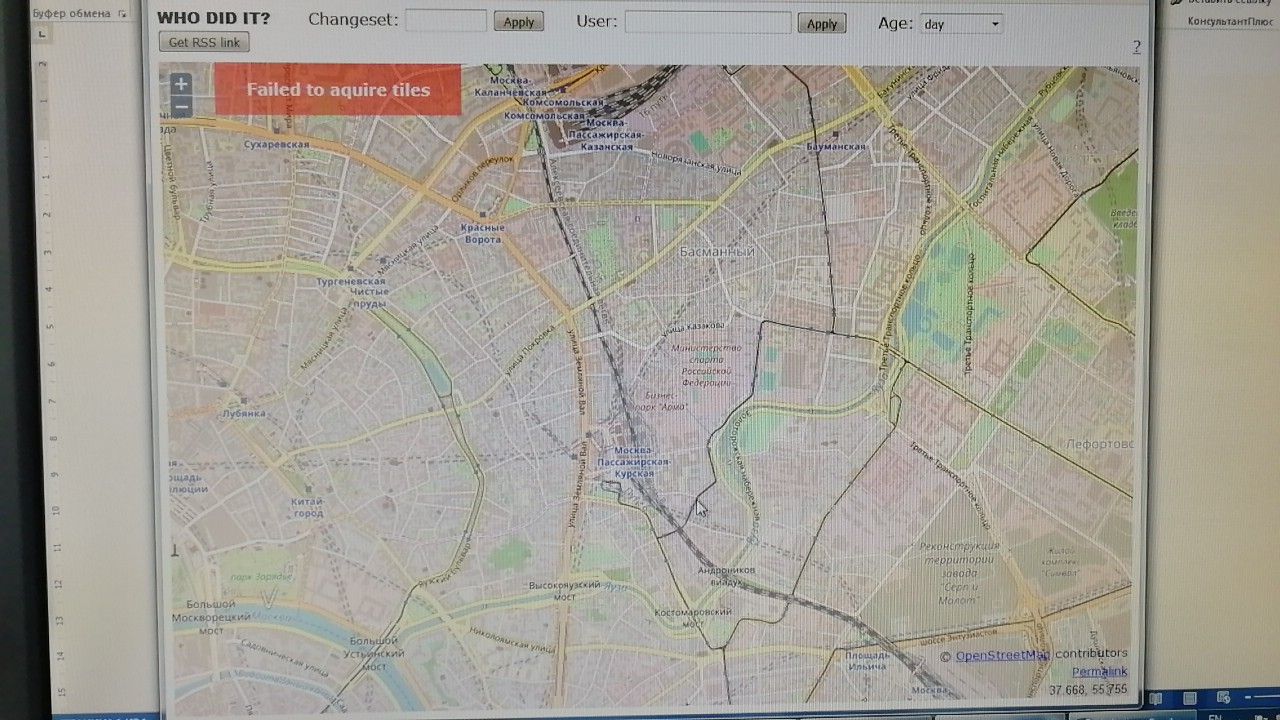Click the ruler tab selector L icon
This screenshot has width=1280, height=720.
(x=41, y=35)
